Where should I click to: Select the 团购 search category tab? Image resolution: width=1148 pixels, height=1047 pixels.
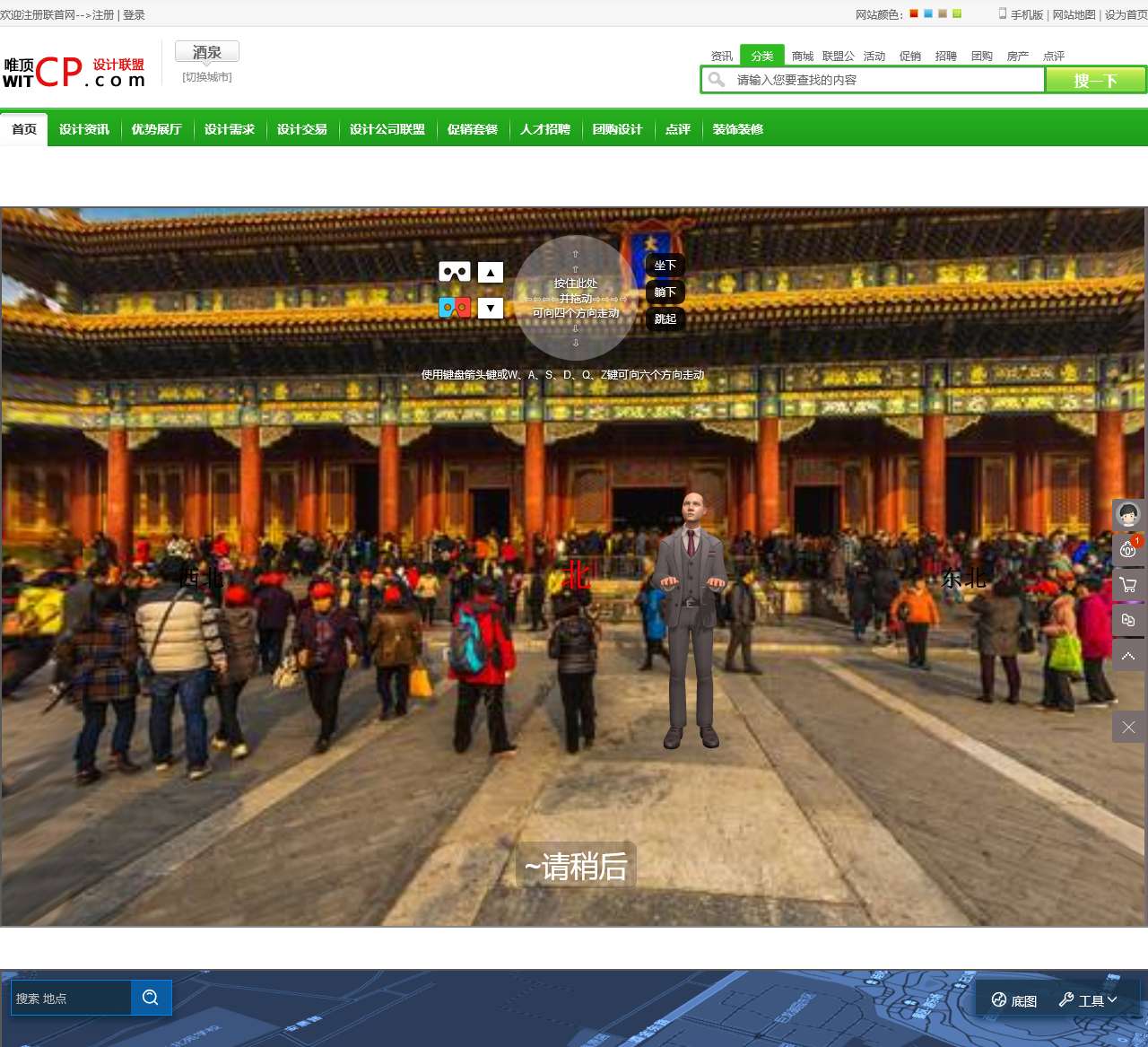982,56
